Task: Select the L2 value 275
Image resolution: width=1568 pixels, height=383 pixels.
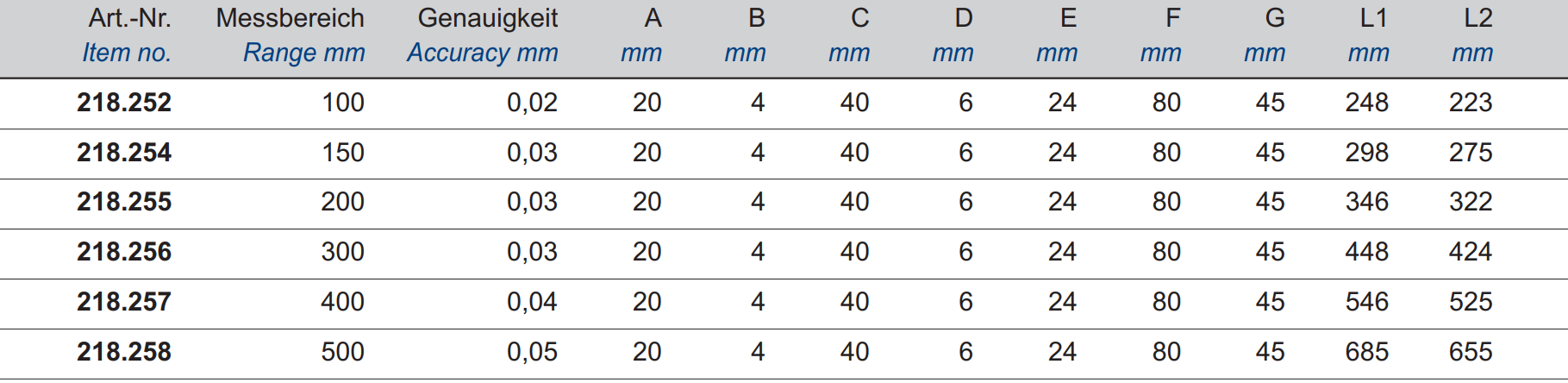Action: pyautogui.click(x=1471, y=153)
